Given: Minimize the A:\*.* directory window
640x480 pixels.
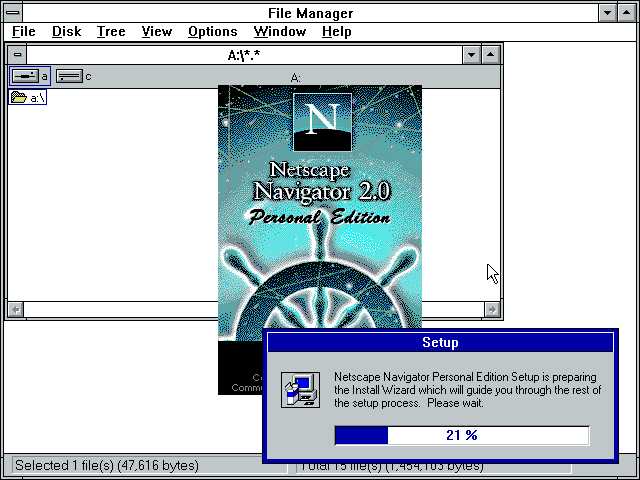Looking at the screenshot, I should tap(471, 54).
